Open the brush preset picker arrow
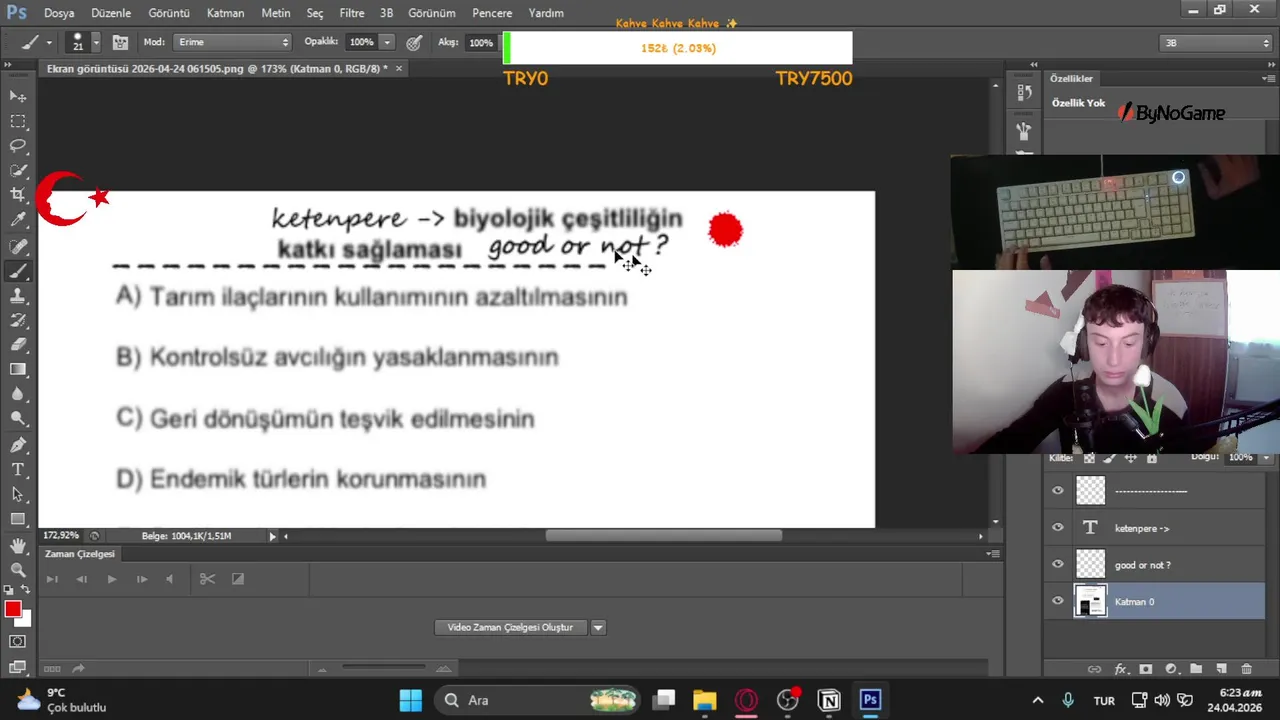1280x720 pixels. point(96,43)
